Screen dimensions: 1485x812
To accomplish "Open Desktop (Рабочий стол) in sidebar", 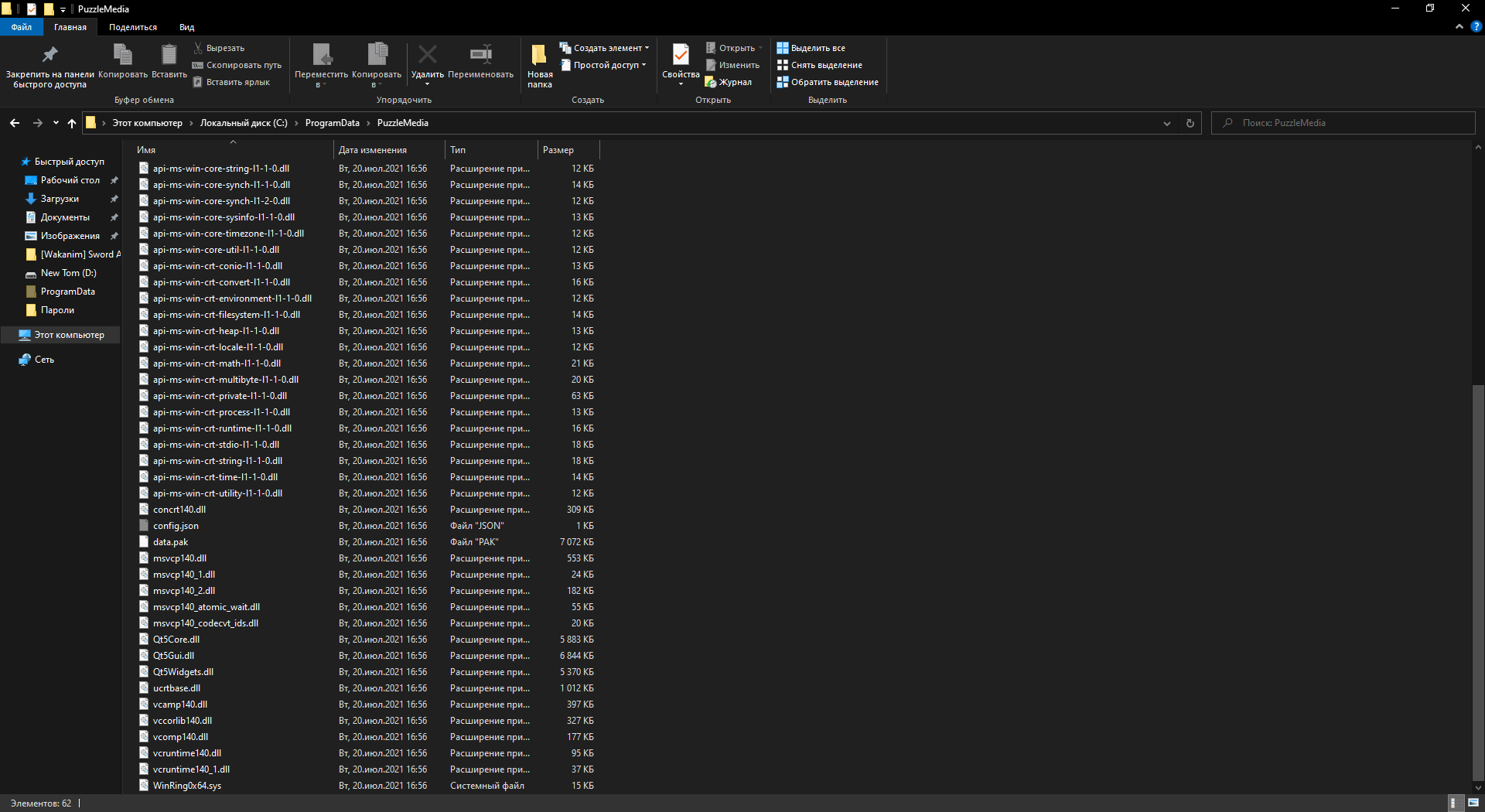I will (70, 180).
